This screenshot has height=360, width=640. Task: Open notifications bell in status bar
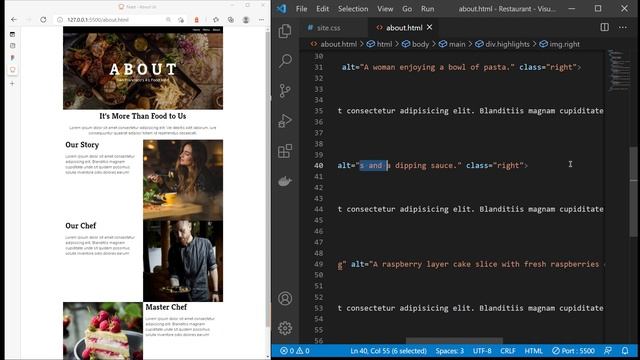[625, 351]
